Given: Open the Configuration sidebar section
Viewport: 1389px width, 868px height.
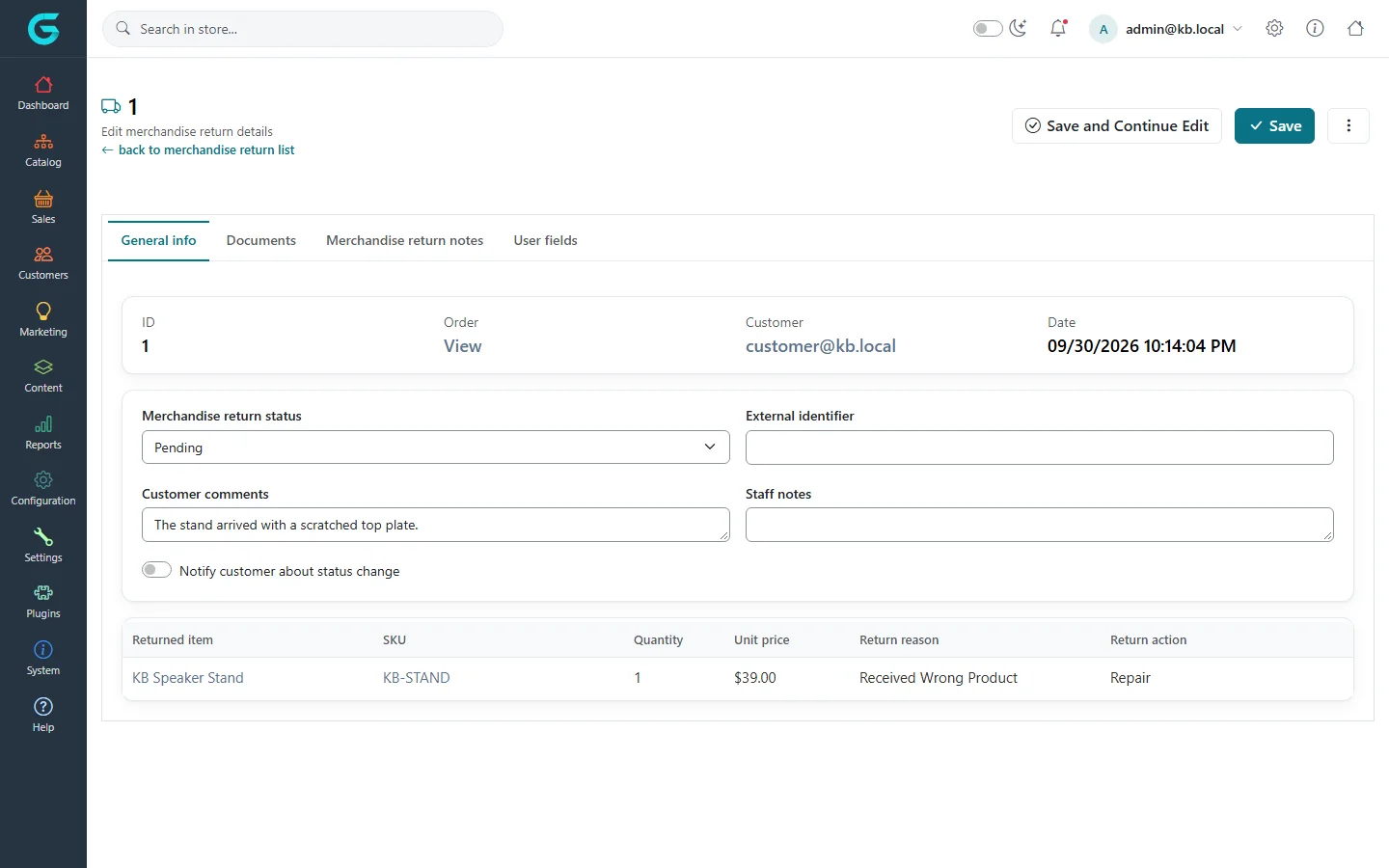Looking at the screenshot, I should 43,489.
